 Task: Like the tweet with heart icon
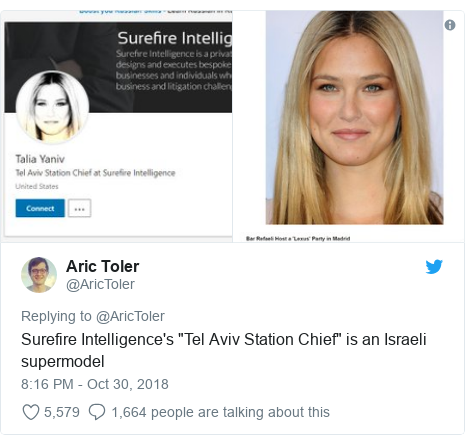(x=31, y=412)
